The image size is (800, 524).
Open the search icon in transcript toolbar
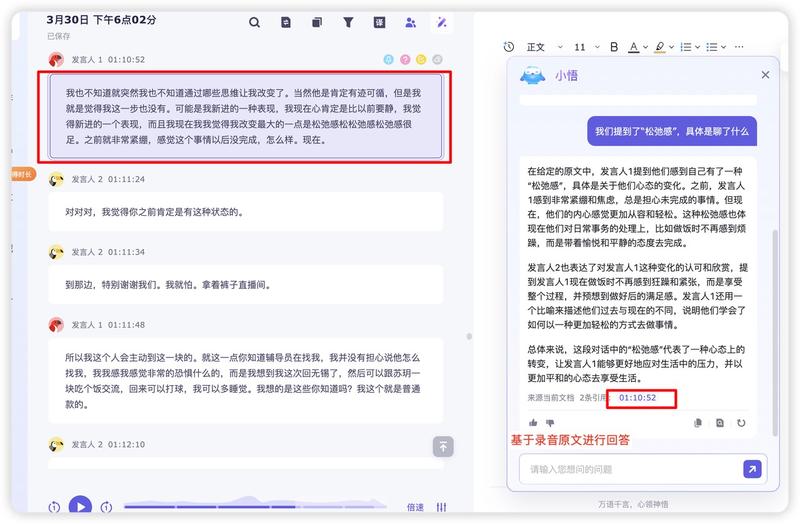coord(254,22)
